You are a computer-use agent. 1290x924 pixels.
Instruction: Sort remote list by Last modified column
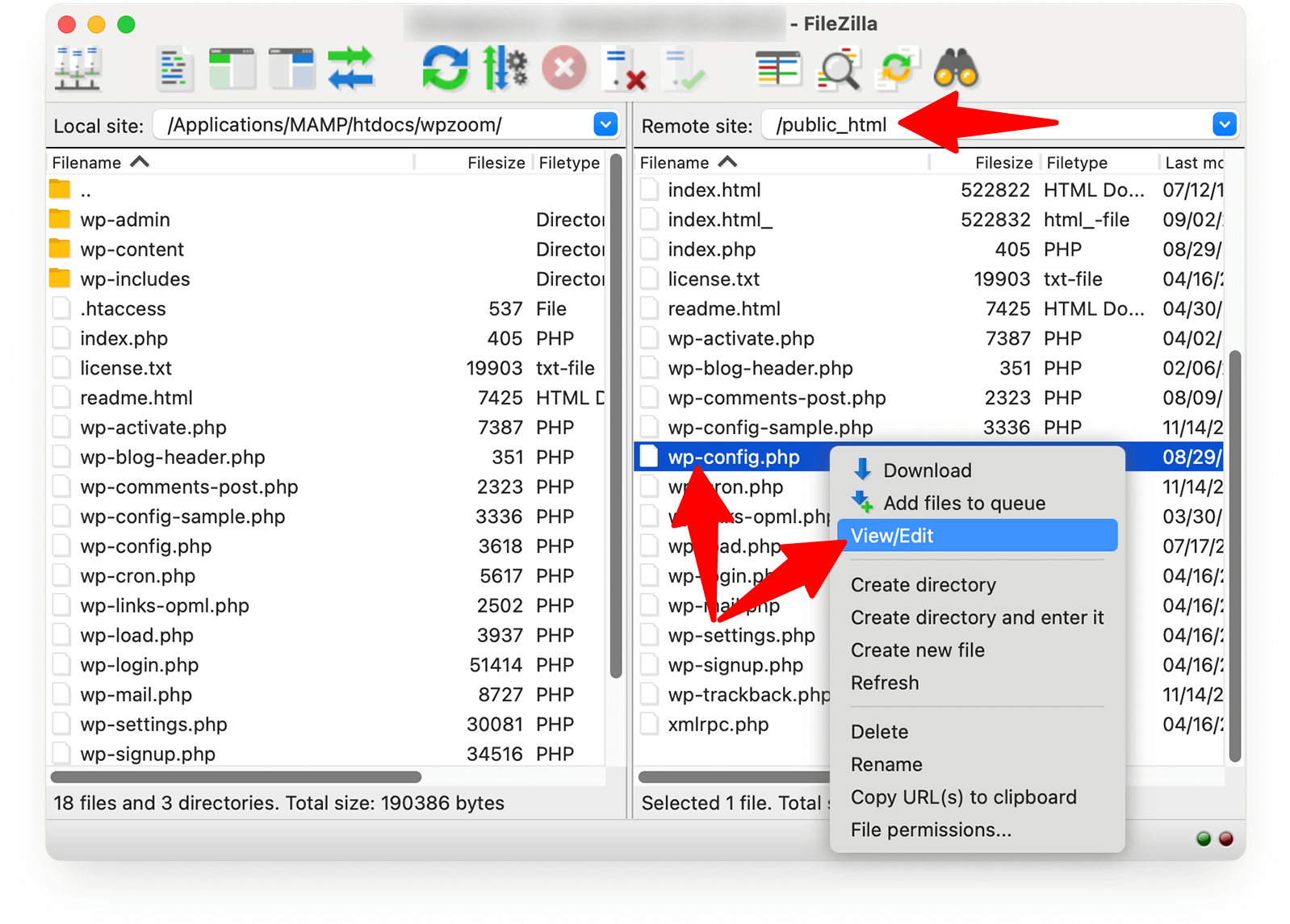[x=1193, y=162]
